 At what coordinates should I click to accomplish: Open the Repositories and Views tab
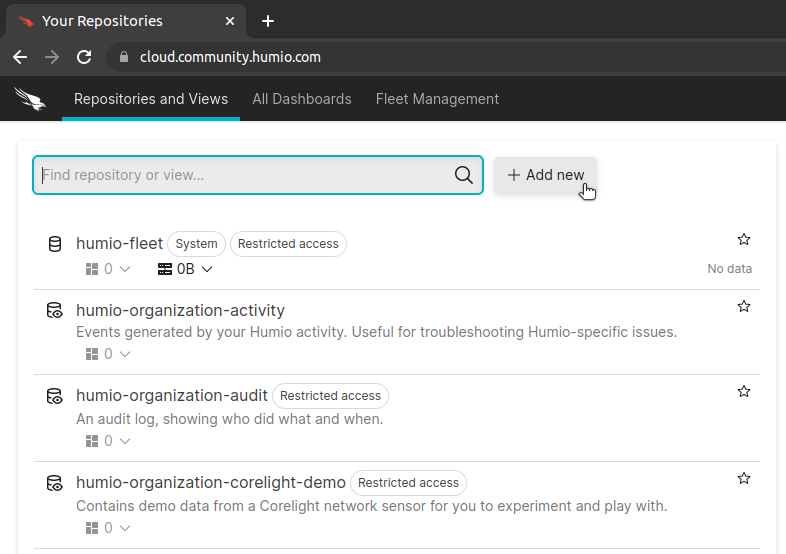coord(151,99)
